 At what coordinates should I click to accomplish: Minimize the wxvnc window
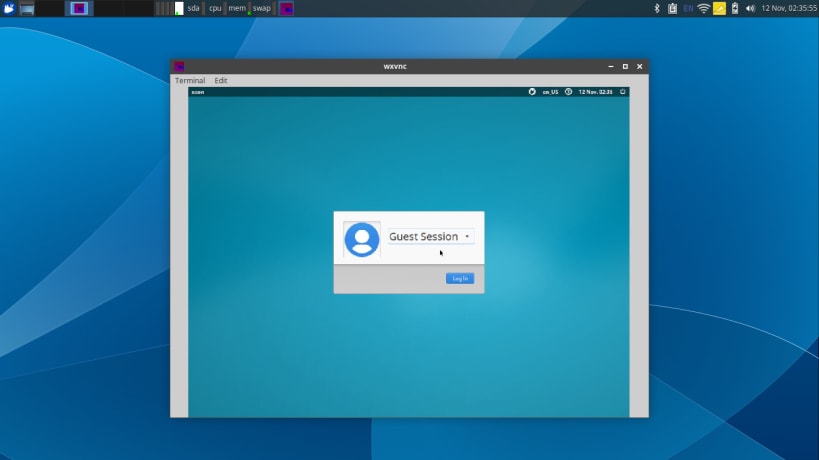(611, 66)
